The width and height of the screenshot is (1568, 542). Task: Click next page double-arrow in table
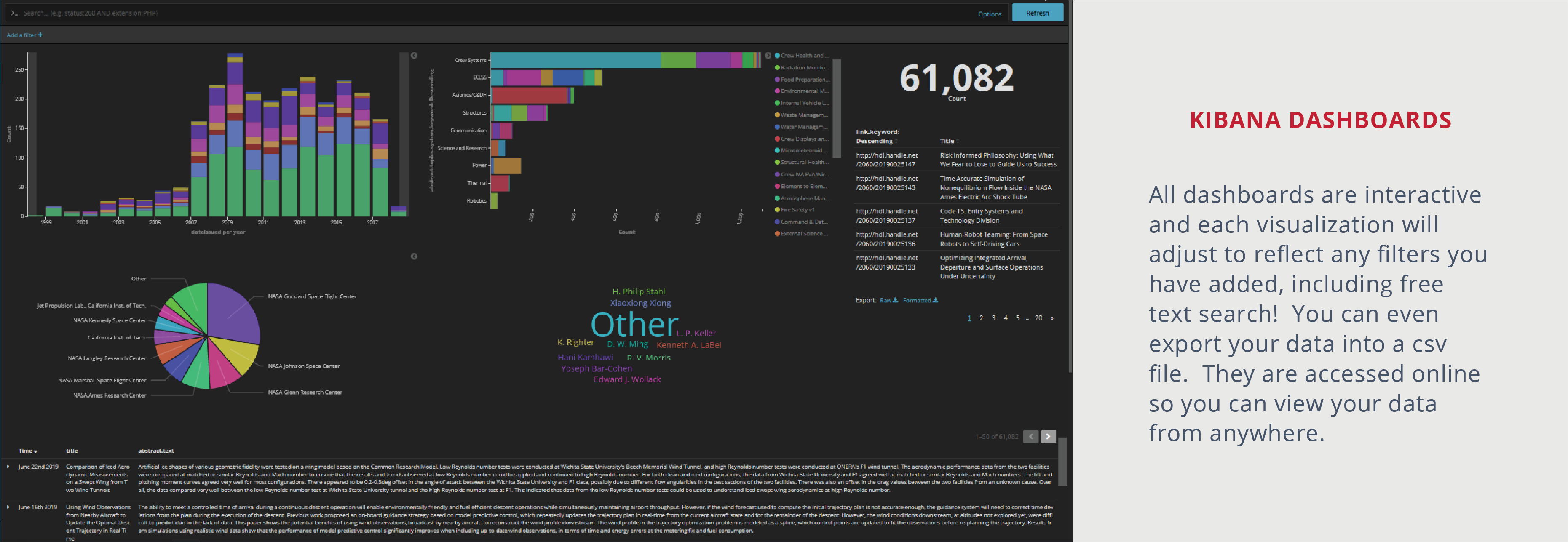click(x=1052, y=318)
